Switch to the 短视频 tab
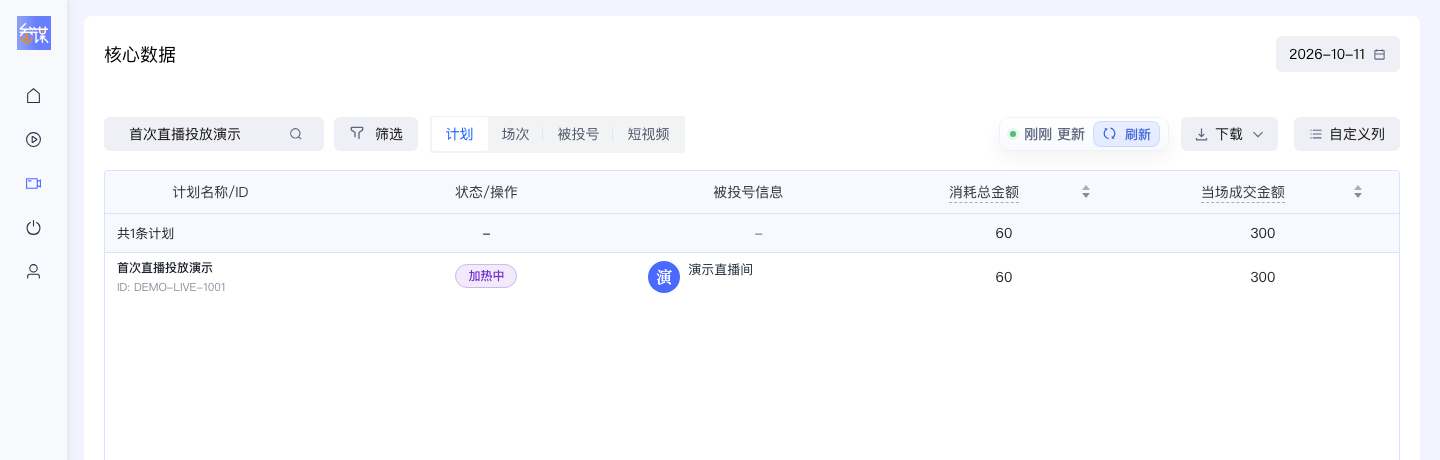 [x=648, y=134]
